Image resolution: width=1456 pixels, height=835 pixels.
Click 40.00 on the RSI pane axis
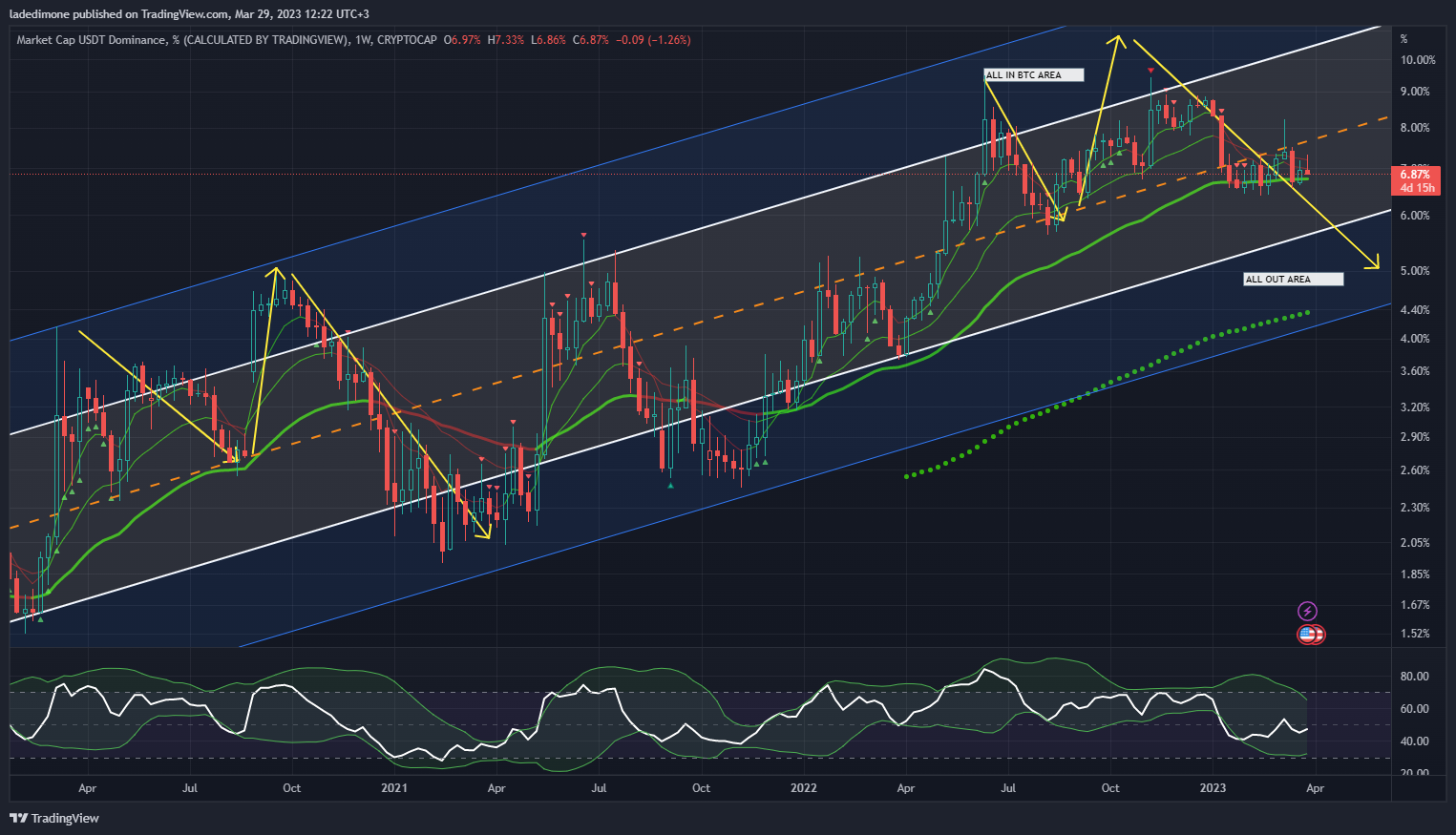[1414, 741]
